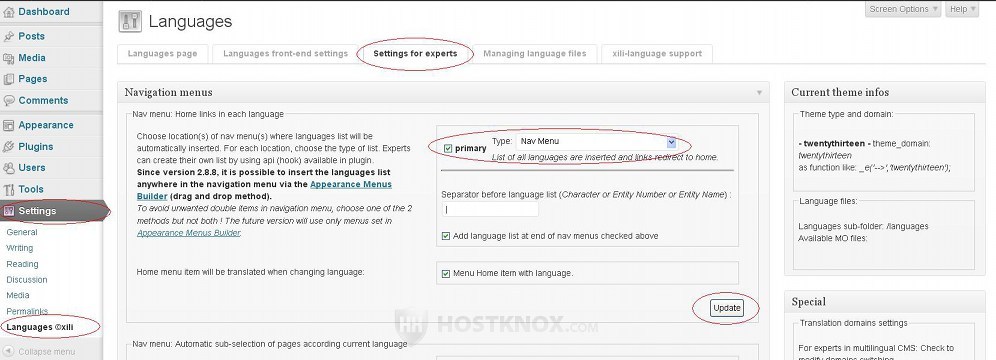Collapse the admin sidebar menu
The image size is (996, 360).
46,352
